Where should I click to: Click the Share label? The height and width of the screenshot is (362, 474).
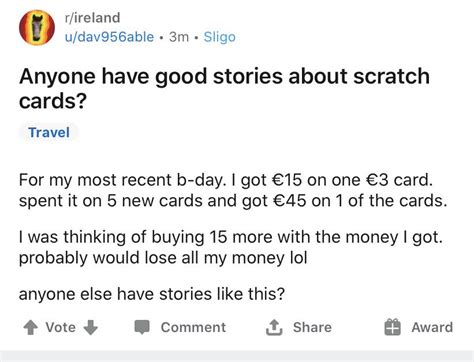pyautogui.click(x=312, y=327)
